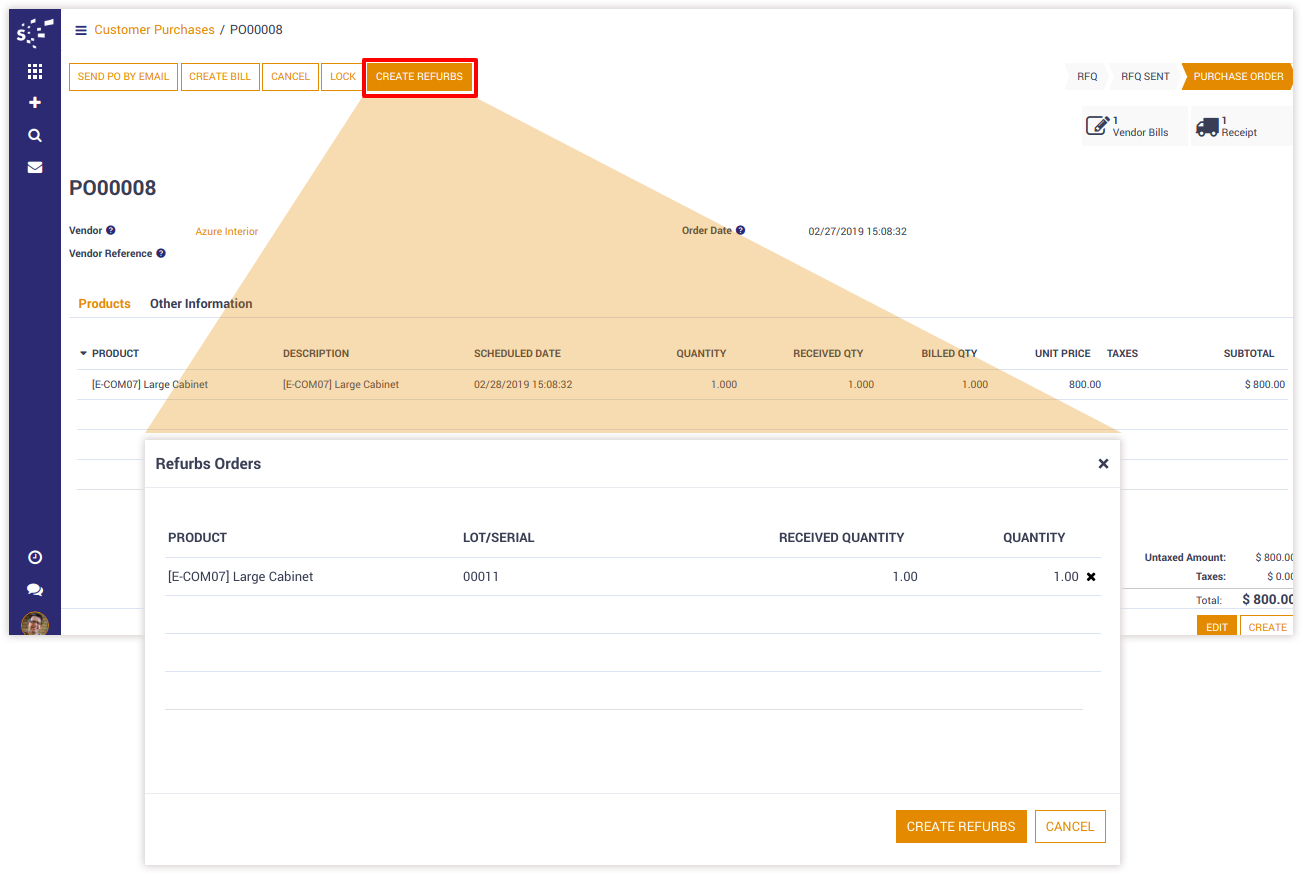Screen dimensions: 1302x874
Task: Click the clock activity icon
Action: [x=35, y=557]
